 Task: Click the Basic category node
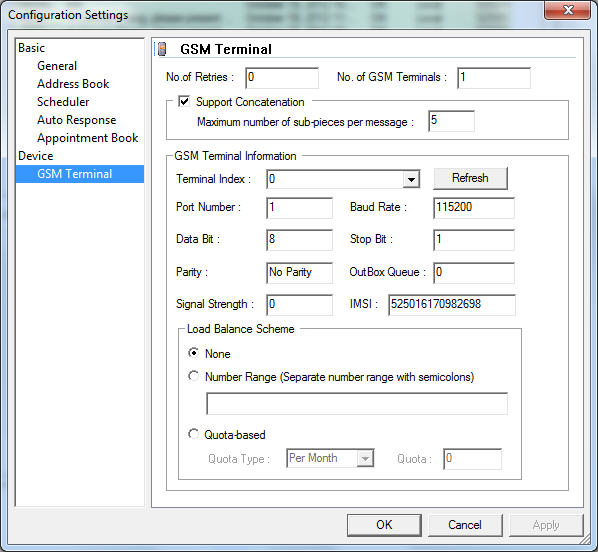[x=31, y=48]
